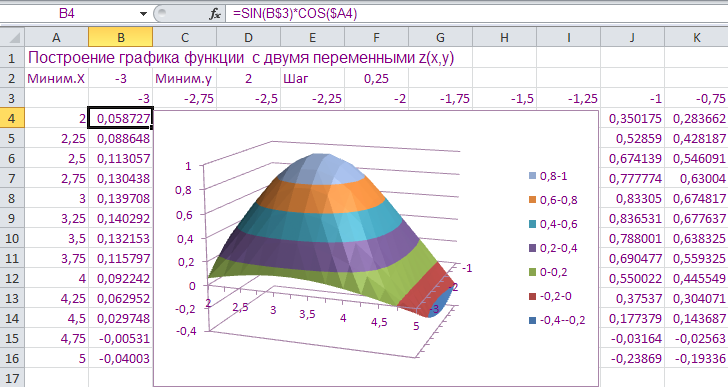This screenshot has width=728, height=387.
Task: Select column B header
Action: [121, 37]
